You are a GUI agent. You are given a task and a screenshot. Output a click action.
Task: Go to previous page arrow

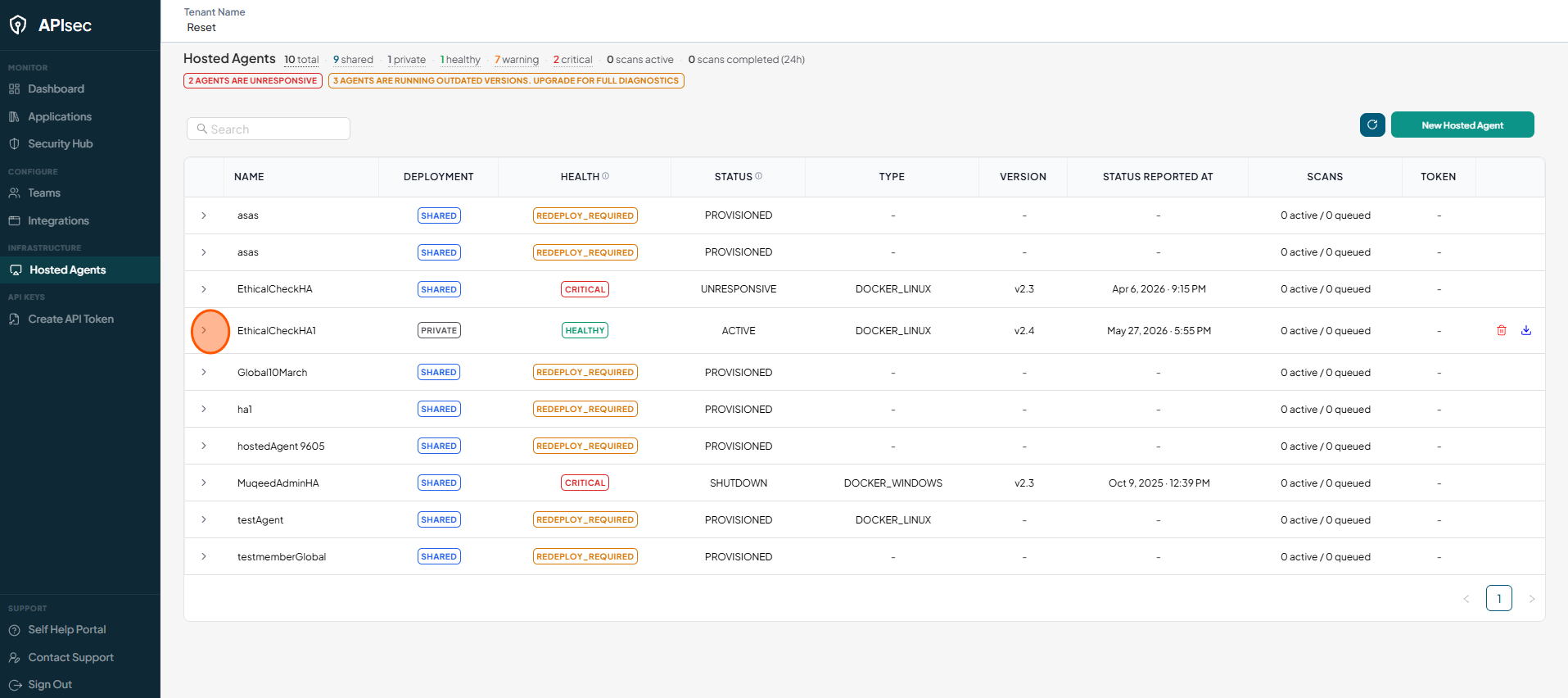point(1466,599)
